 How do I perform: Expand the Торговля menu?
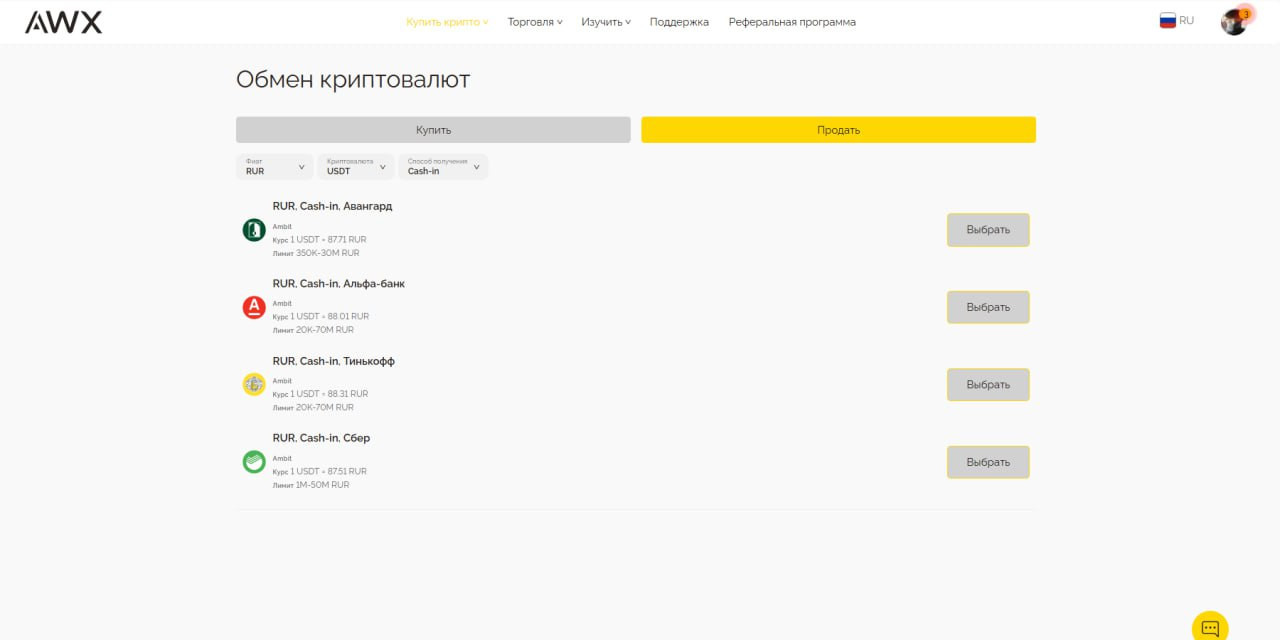click(534, 22)
